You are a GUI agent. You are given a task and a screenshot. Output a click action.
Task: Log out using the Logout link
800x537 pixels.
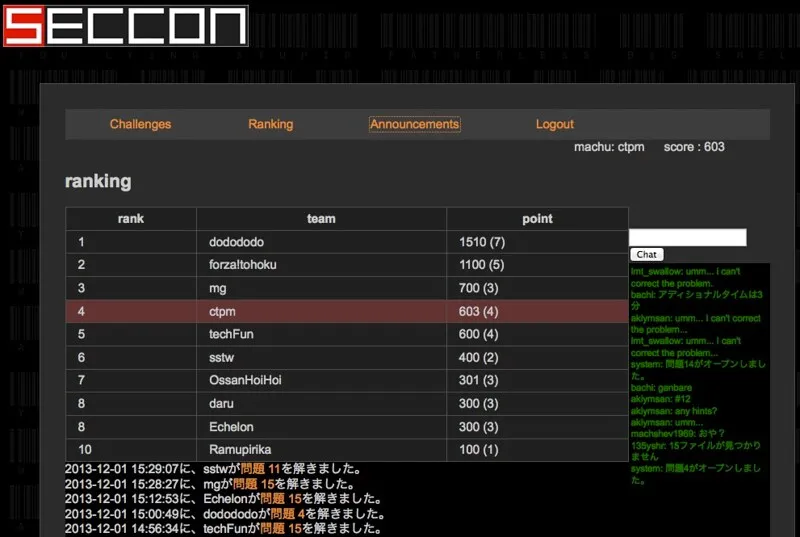point(554,124)
